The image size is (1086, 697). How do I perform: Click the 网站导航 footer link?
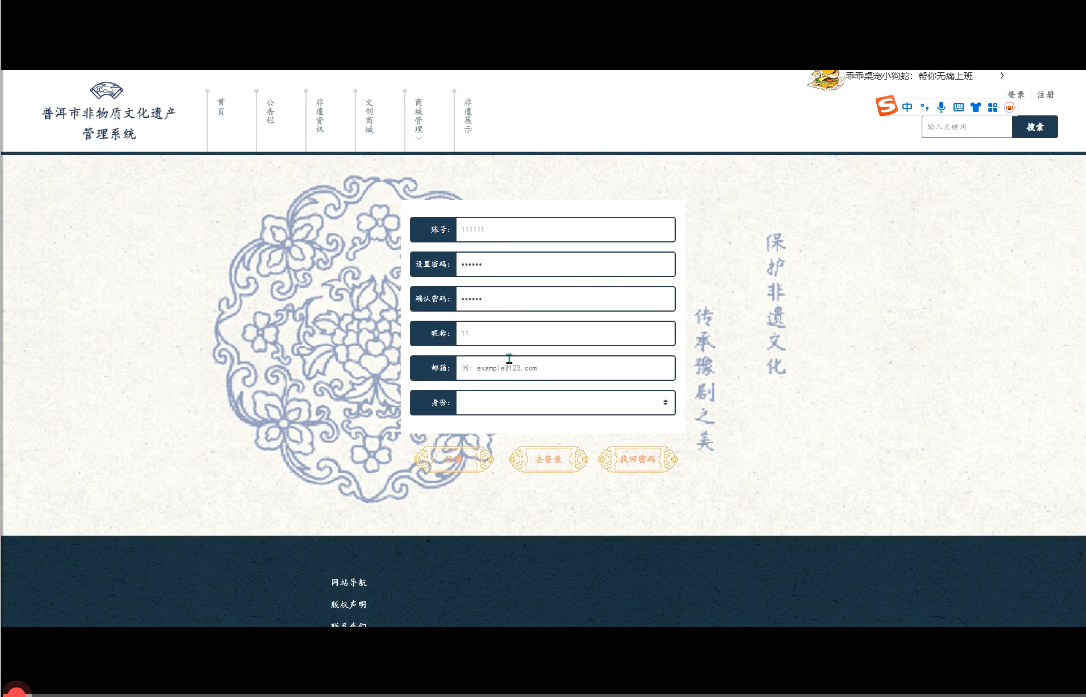pyautogui.click(x=348, y=583)
